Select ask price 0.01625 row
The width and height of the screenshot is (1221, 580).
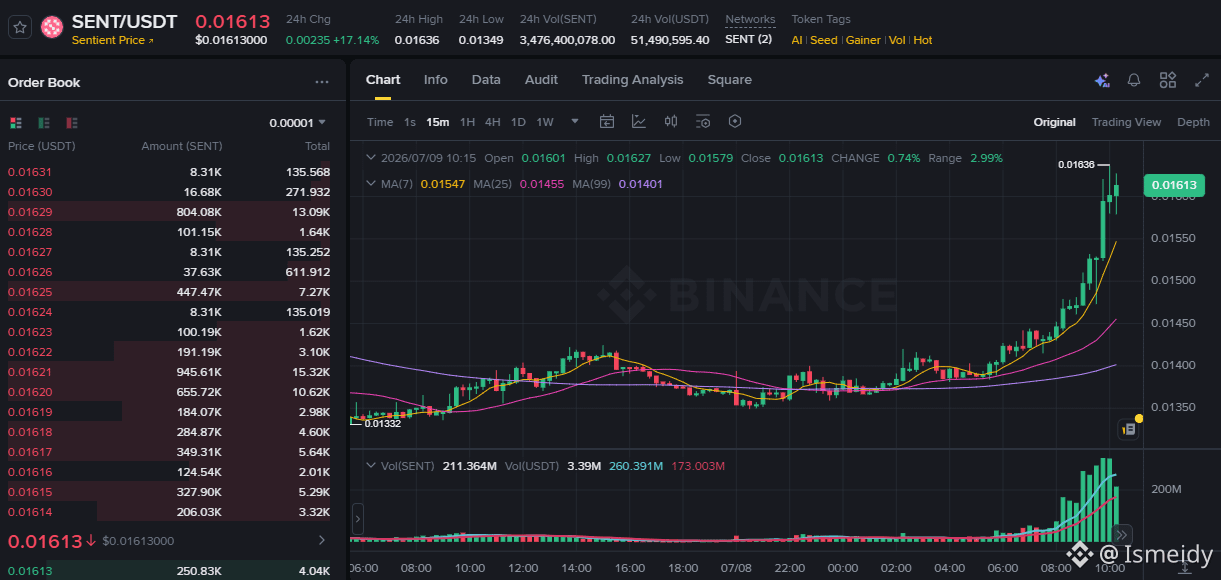tap(169, 292)
